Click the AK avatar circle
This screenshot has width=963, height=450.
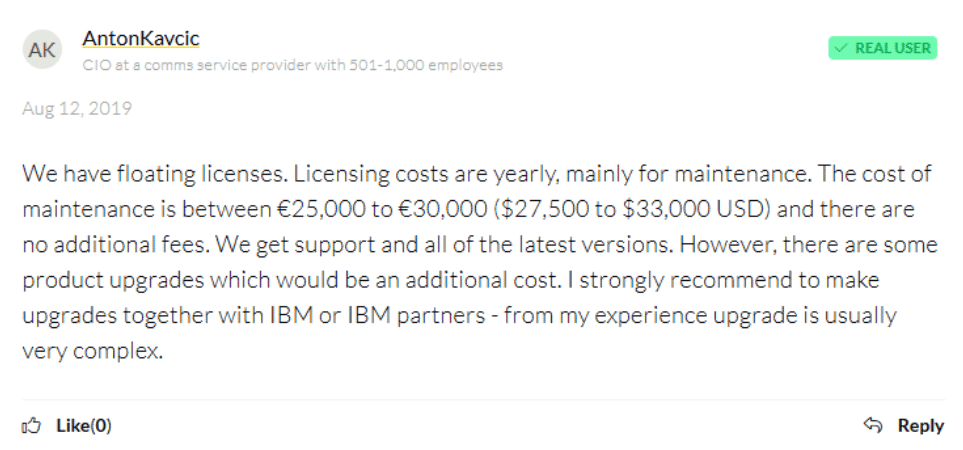(x=42, y=49)
